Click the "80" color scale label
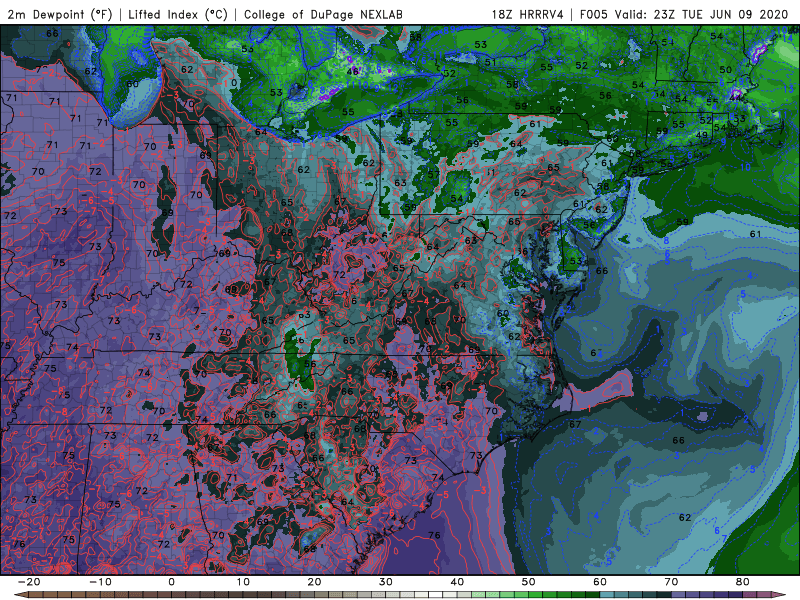 (x=743, y=582)
